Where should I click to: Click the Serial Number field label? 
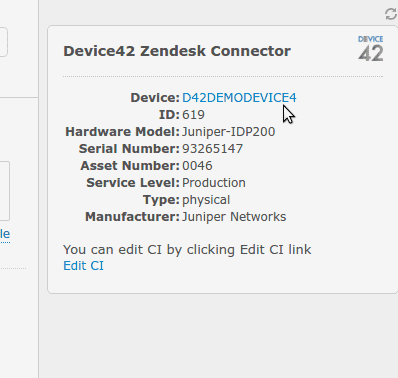(129, 149)
